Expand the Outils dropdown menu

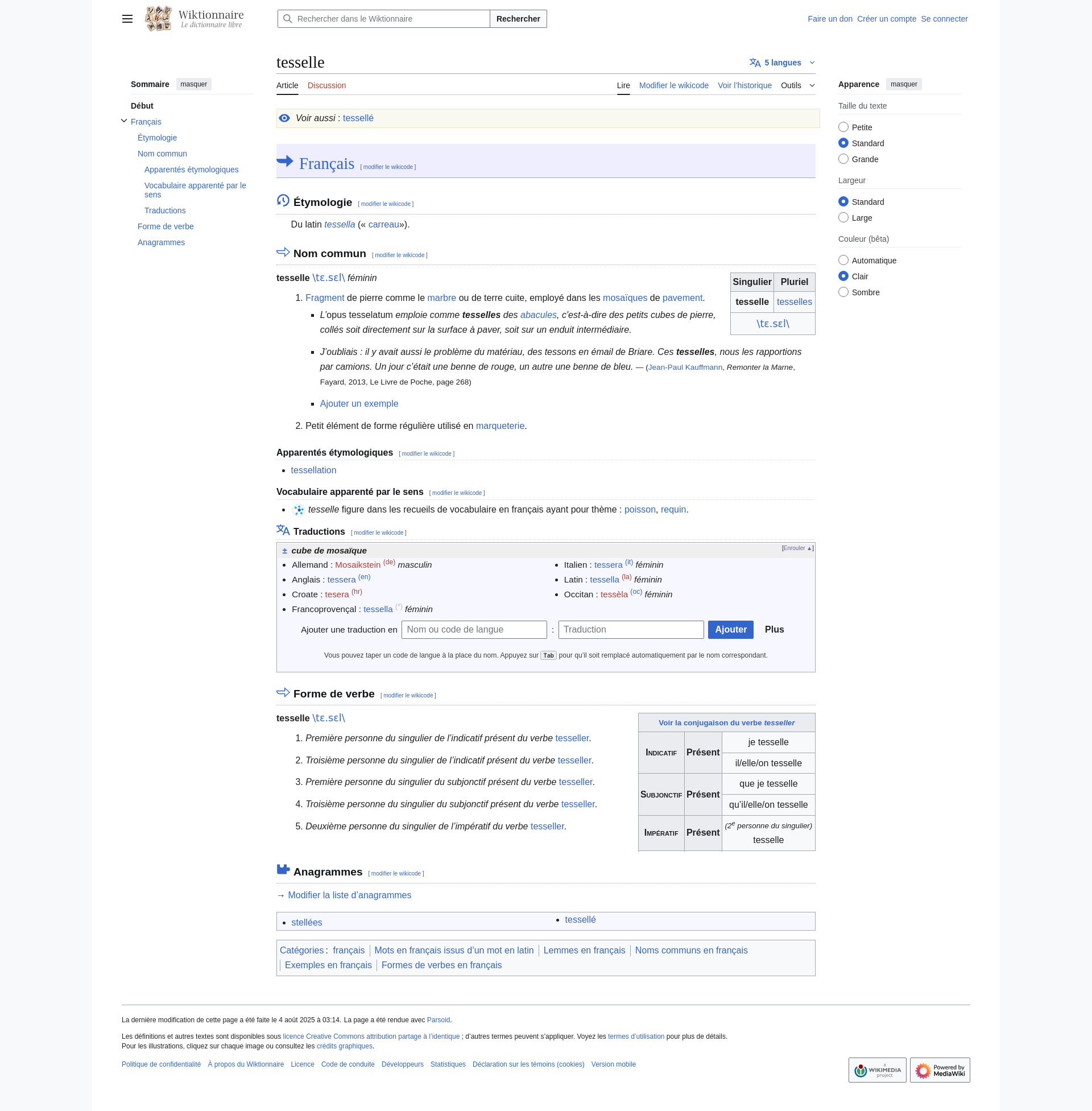[x=797, y=85]
